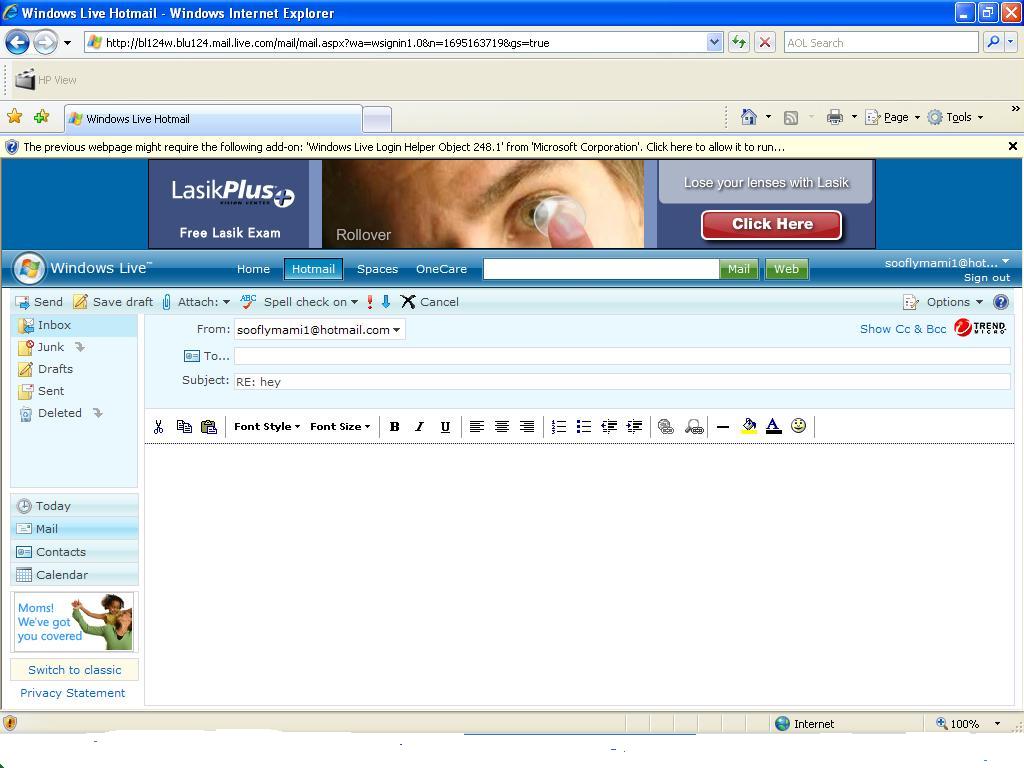Open the OneCare tab

(x=441, y=269)
